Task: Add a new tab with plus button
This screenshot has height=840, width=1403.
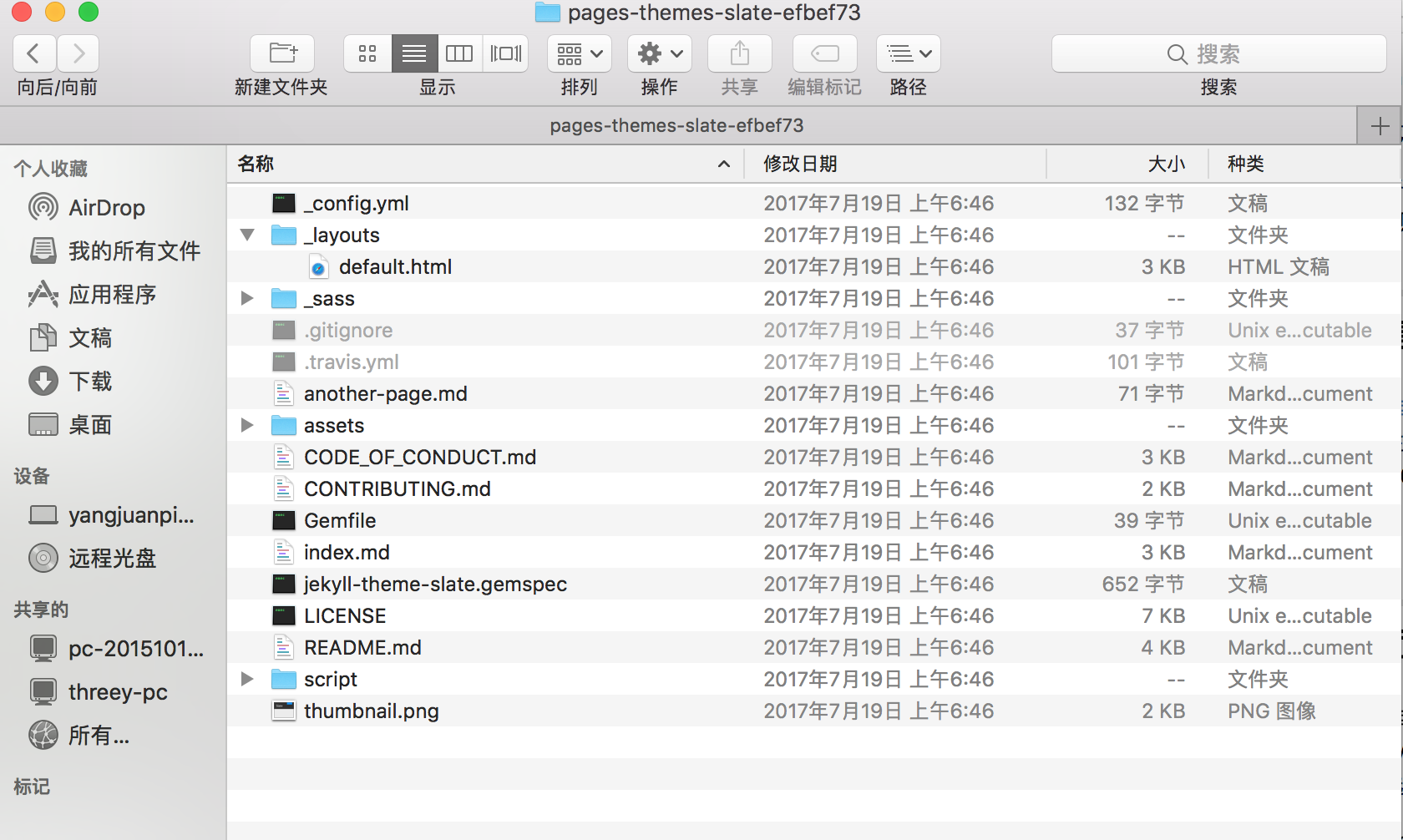Action: 1380,126
